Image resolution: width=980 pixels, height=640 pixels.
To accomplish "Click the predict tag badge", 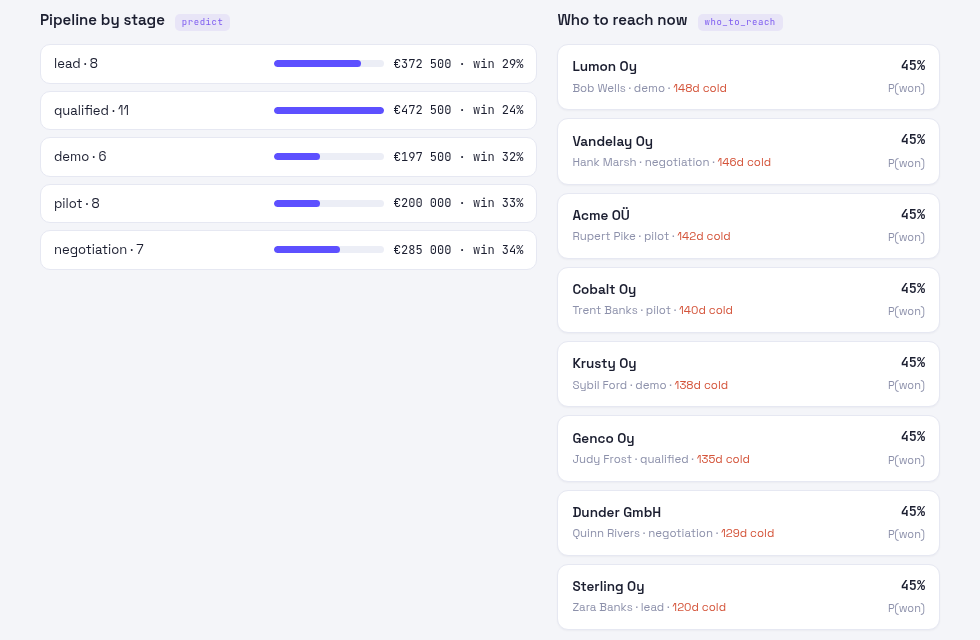I will (x=202, y=22).
